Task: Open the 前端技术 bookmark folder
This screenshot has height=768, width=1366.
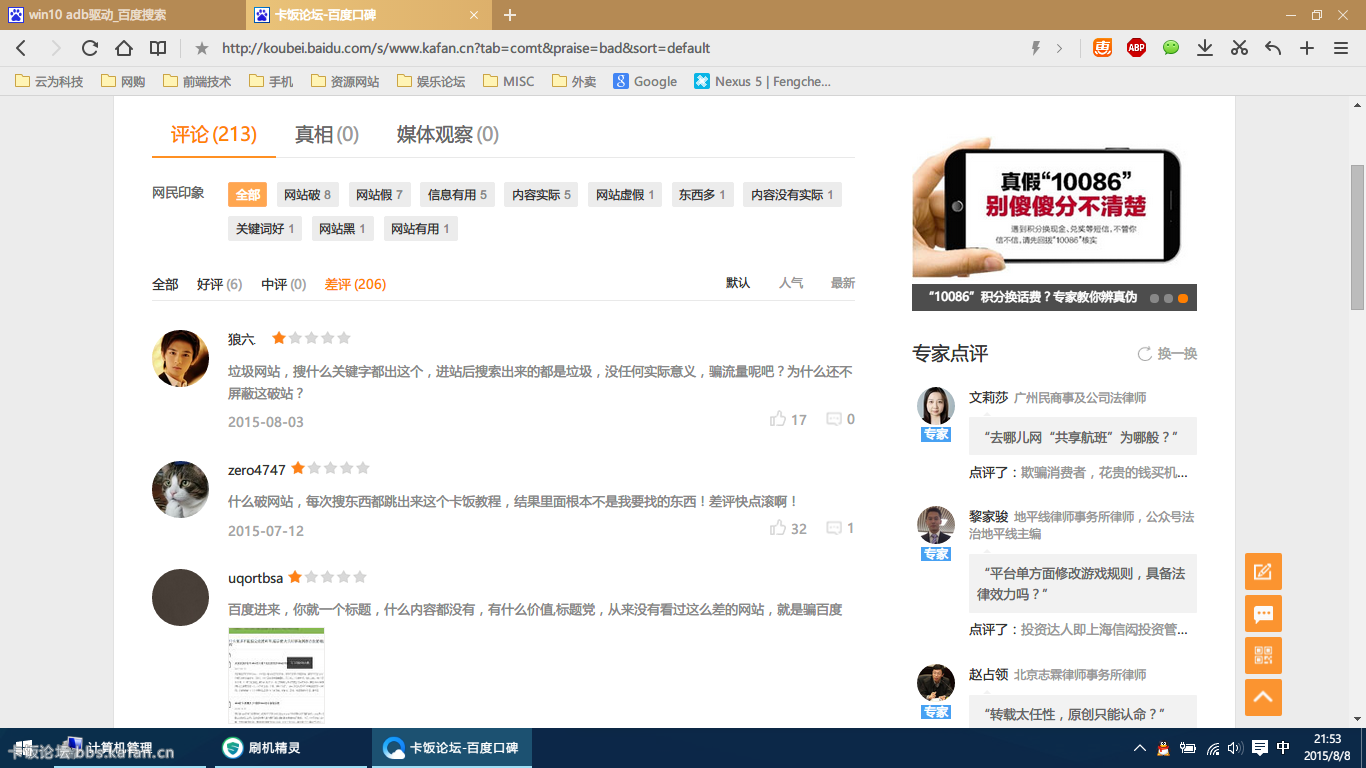Action: pos(197,81)
